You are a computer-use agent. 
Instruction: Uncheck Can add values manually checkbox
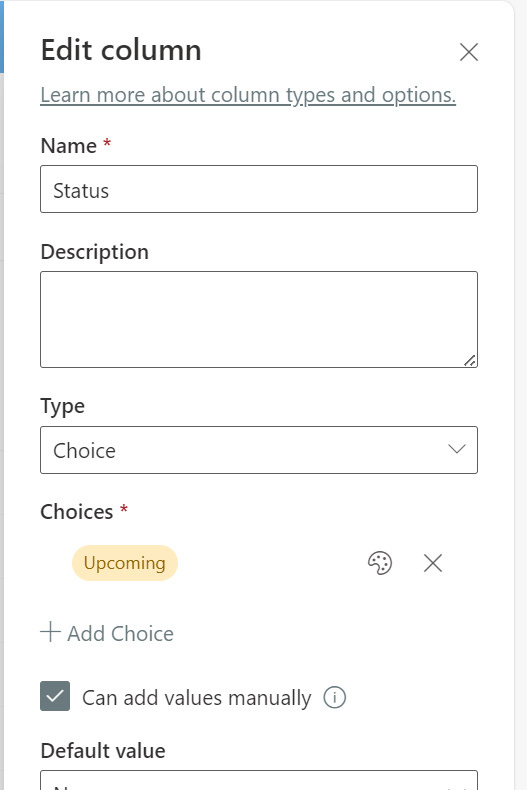tap(55, 696)
